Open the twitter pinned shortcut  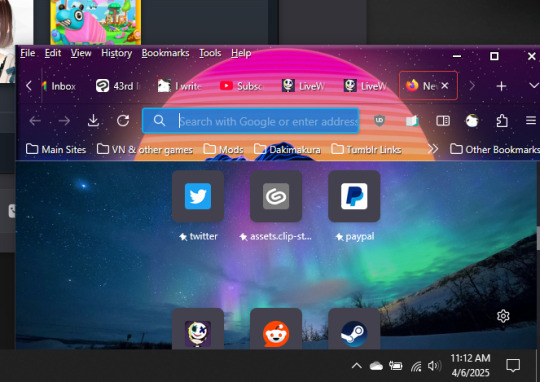tap(198, 196)
